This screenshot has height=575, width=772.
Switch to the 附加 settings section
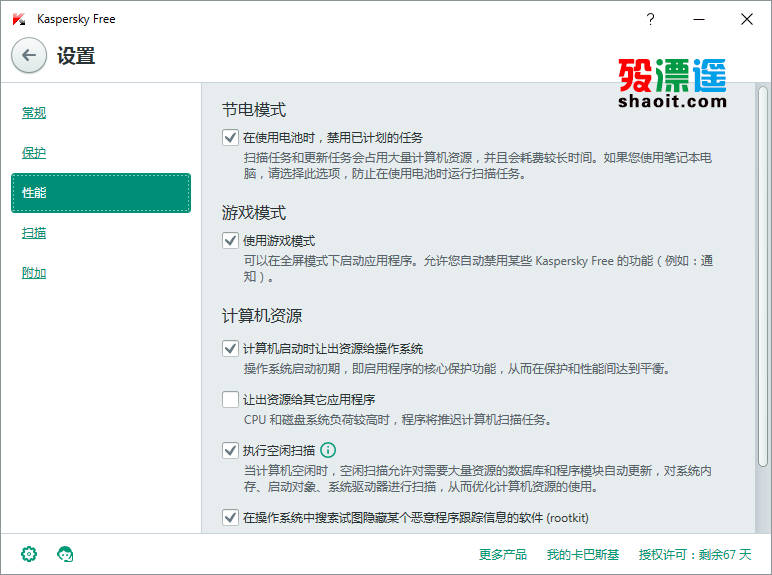click(34, 273)
